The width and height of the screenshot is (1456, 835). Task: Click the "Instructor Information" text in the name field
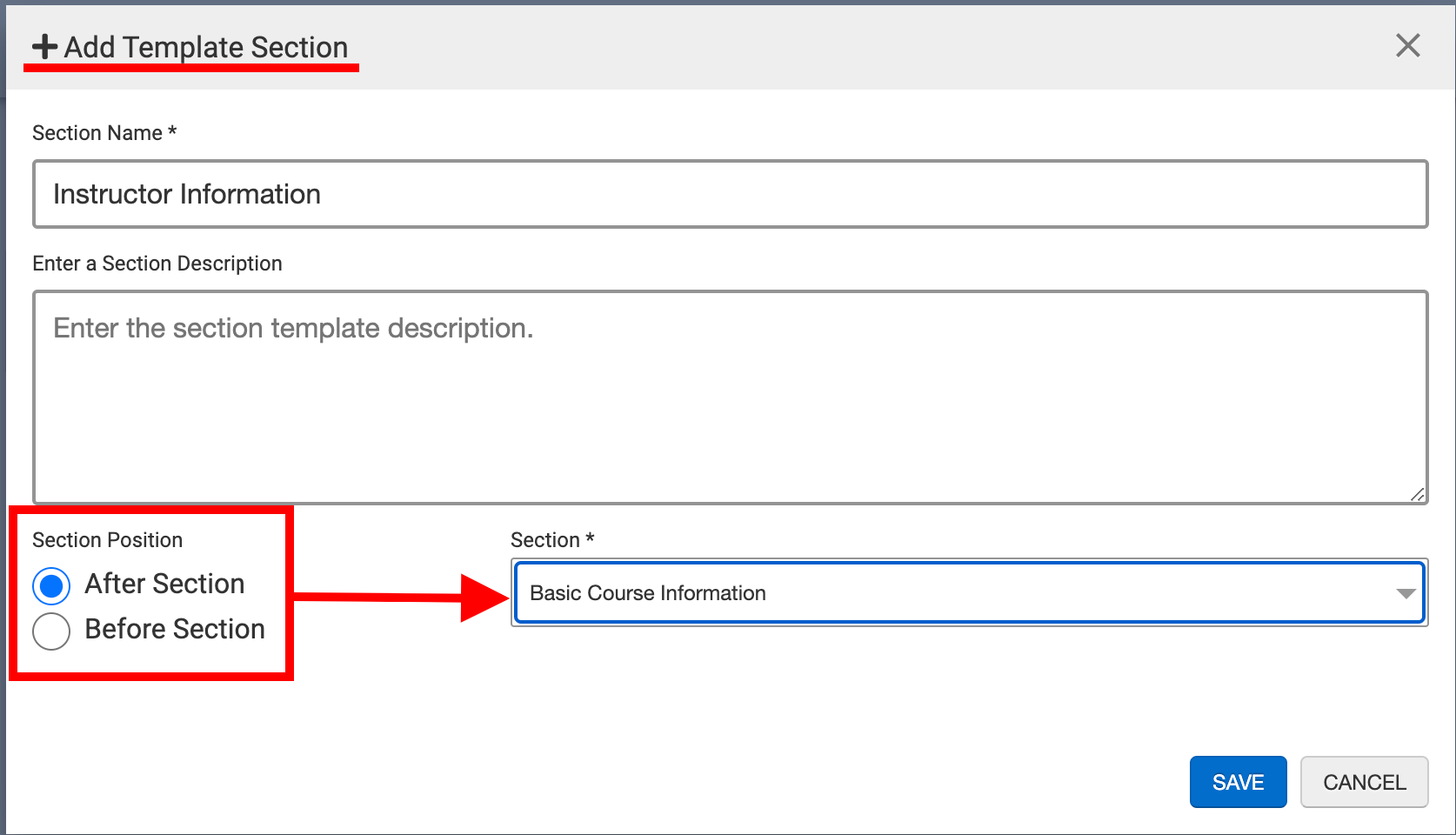[187, 194]
